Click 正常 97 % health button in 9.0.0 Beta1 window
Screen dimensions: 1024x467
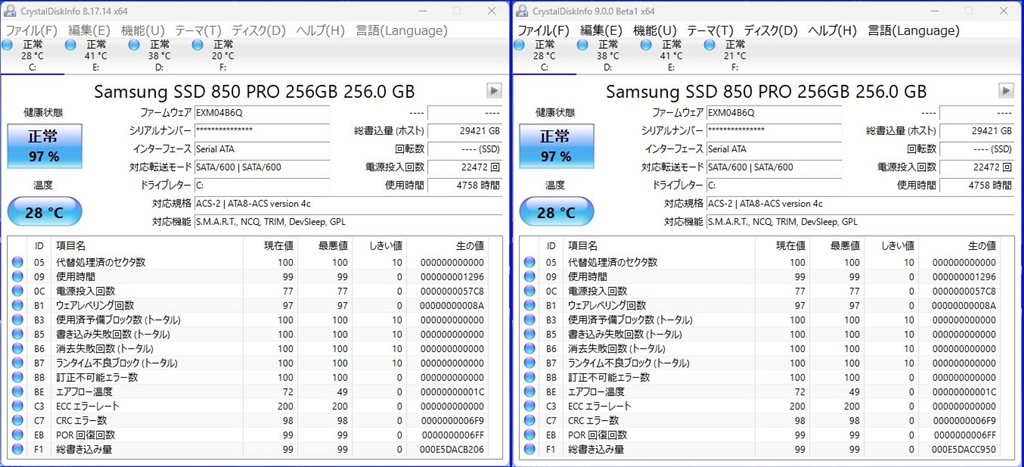pos(556,147)
